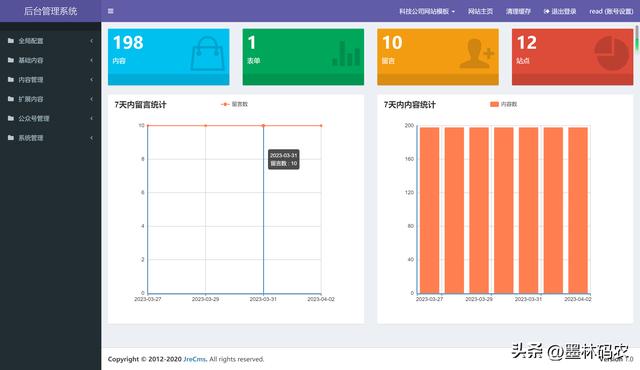Toggle the sidebar with the hamburger icon
Screen dimensions: 640x370
111,11
